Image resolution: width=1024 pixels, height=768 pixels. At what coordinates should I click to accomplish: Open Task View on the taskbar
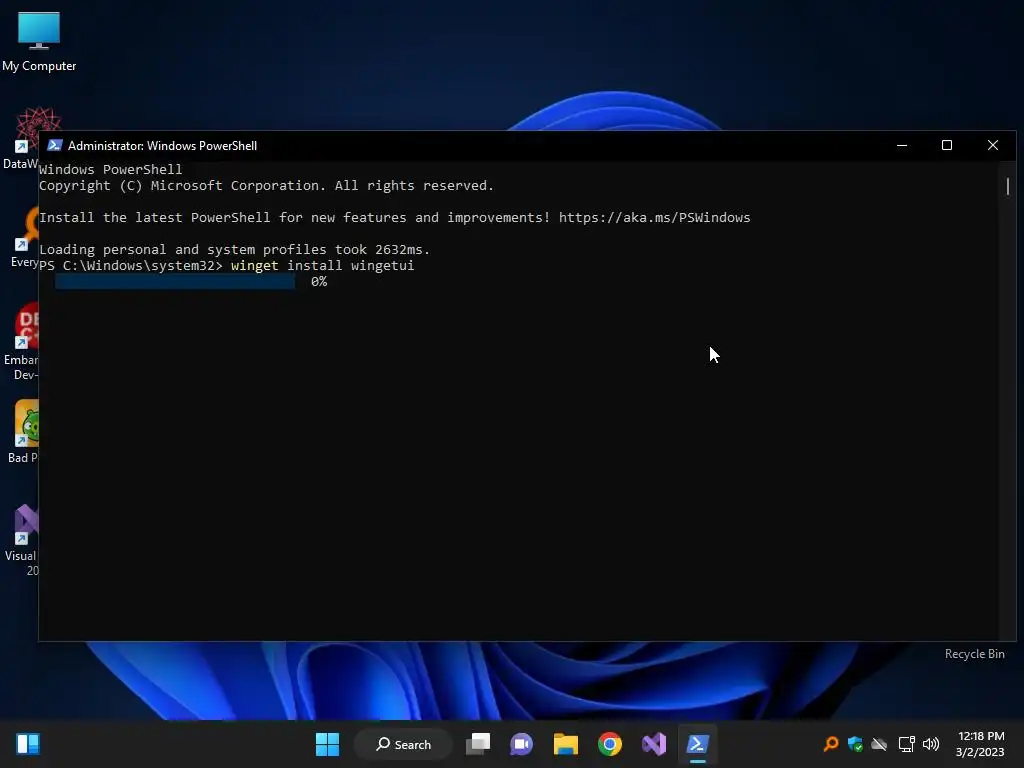[478, 744]
